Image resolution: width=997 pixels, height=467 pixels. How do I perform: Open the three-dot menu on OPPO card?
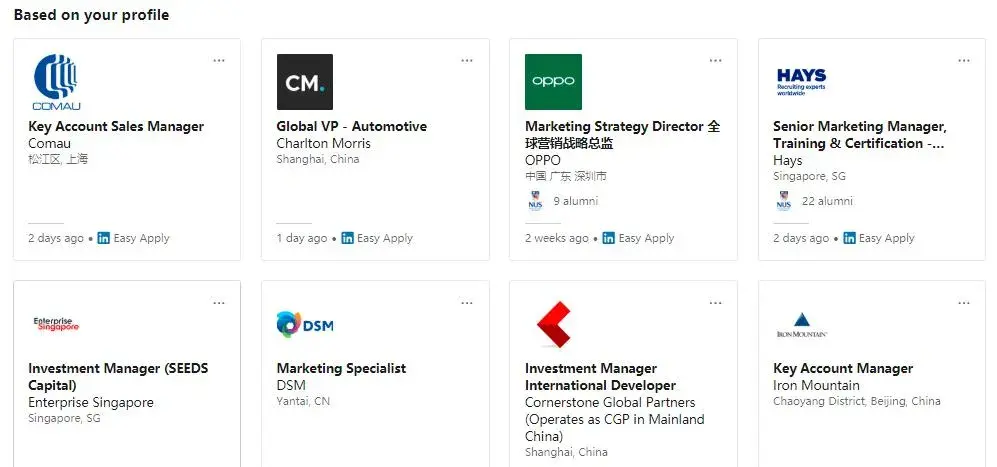[715, 60]
